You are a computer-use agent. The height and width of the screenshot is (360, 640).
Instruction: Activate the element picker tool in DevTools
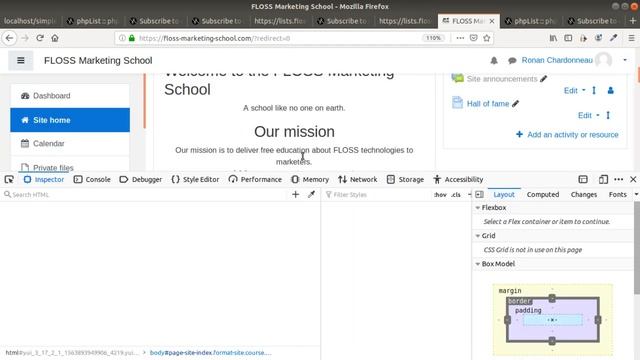click(9, 179)
